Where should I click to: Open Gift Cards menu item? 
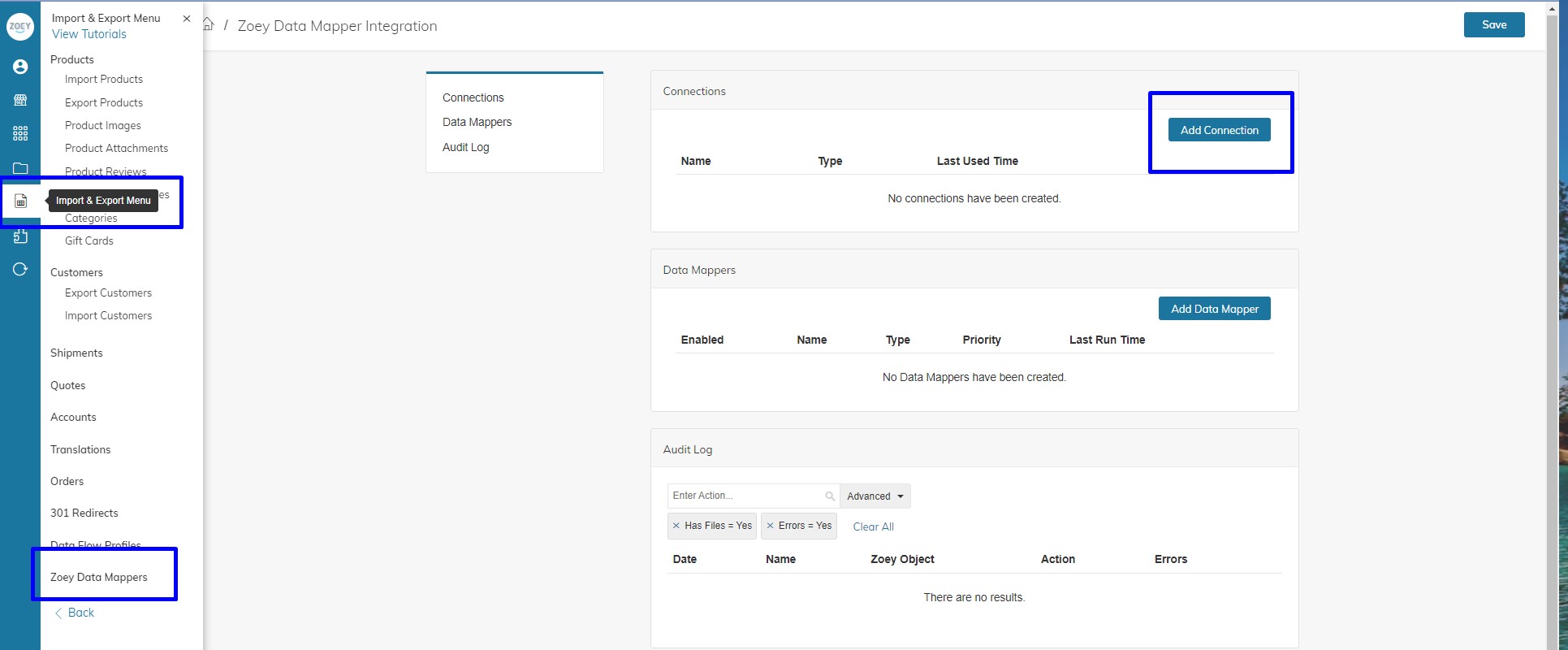(89, 240)
